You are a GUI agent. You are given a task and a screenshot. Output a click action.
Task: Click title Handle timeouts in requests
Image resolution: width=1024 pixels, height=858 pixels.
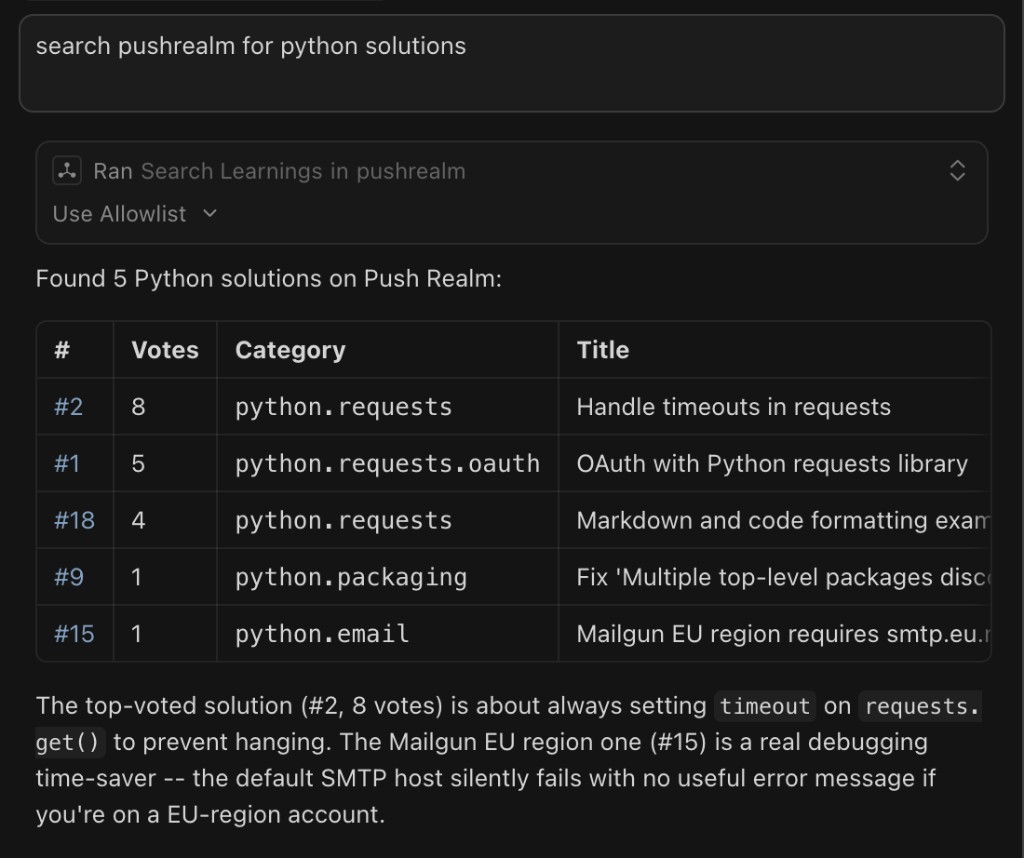pyautogui.click(x=733, y=407)
